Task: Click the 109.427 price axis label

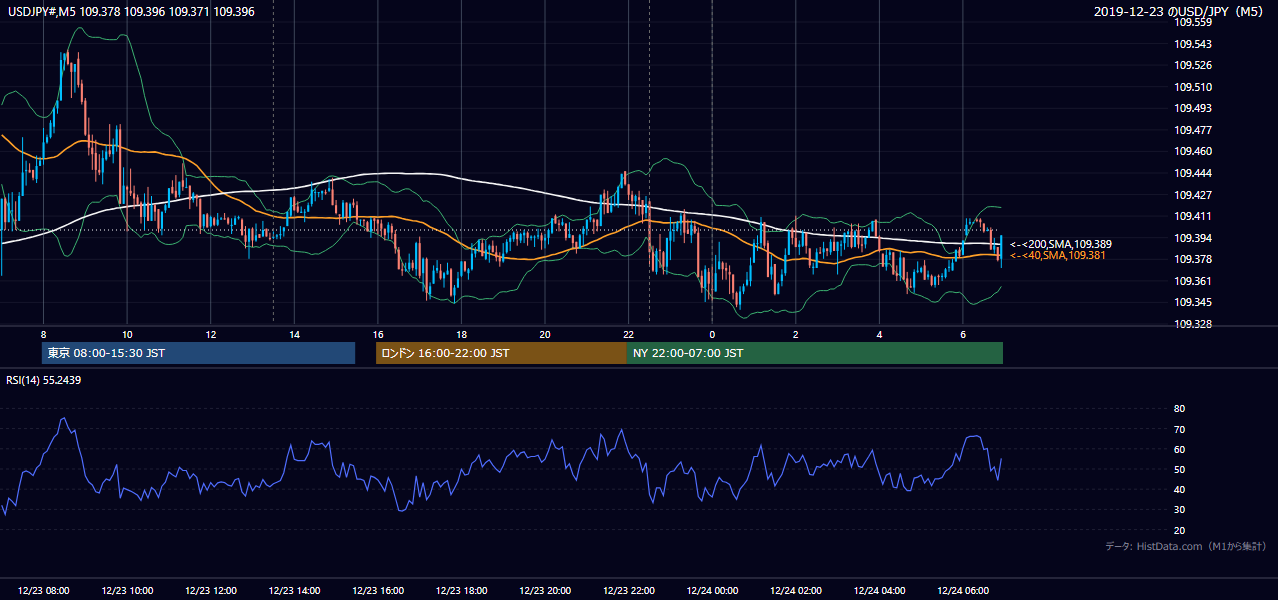Action: point(1193,195)
